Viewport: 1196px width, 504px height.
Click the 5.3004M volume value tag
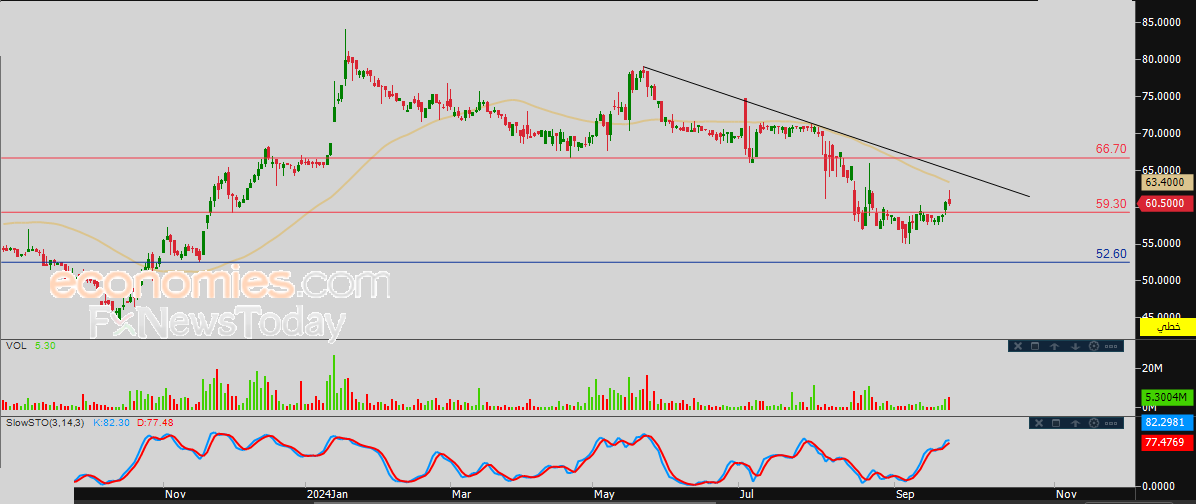[1166, 397]
